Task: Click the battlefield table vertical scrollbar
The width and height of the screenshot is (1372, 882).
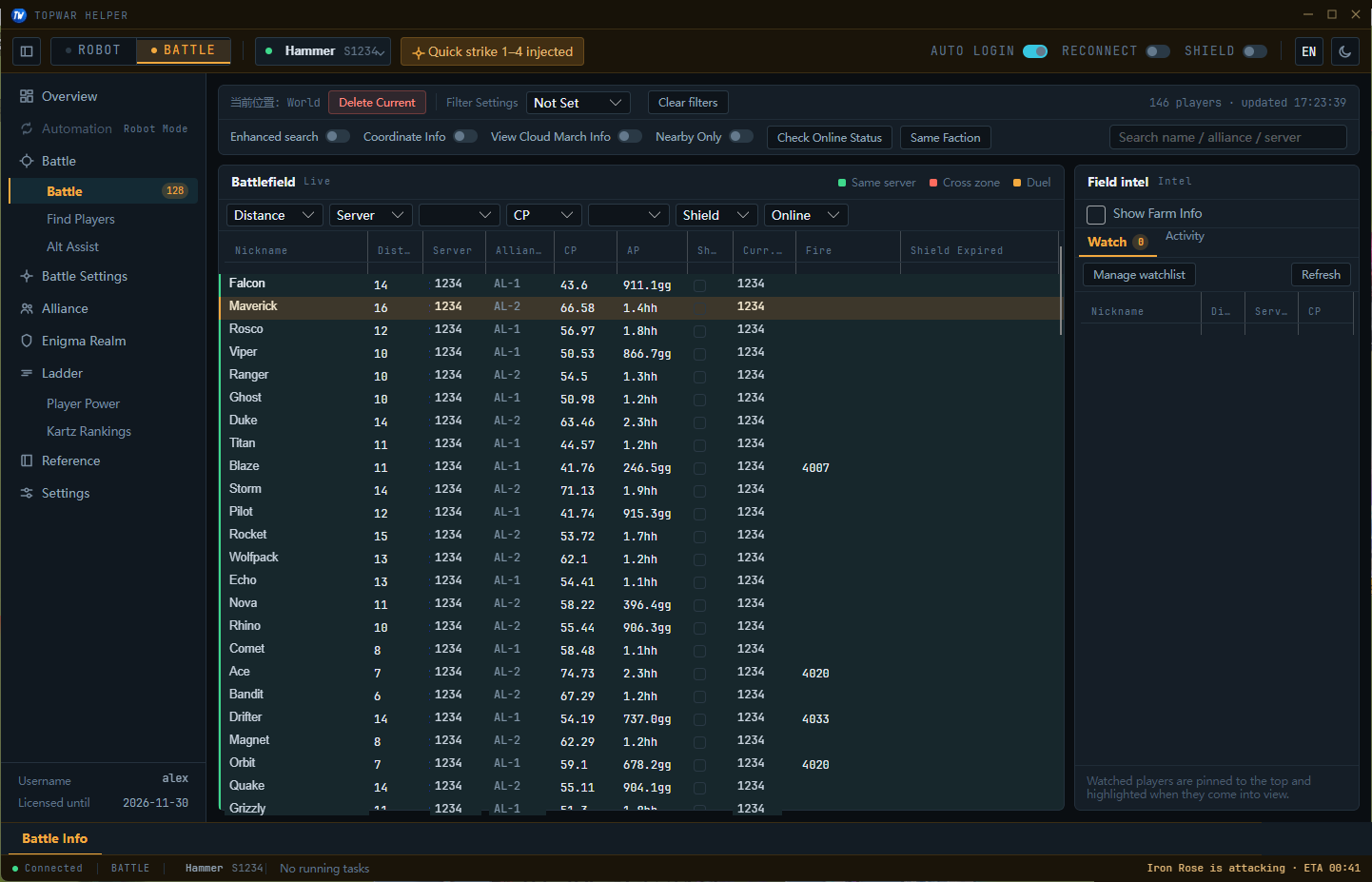Action: (1060, 291)
